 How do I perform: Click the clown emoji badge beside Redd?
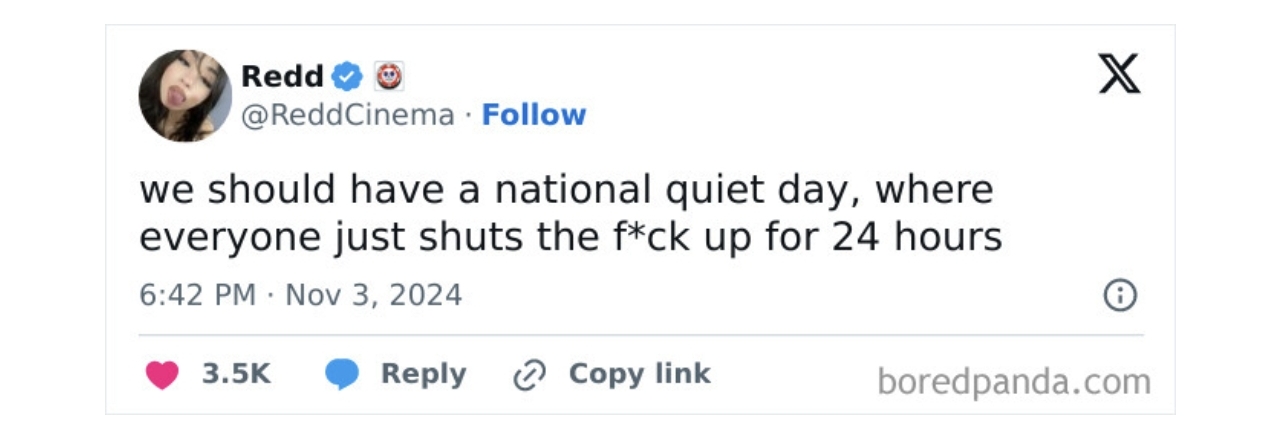[388, 76]
